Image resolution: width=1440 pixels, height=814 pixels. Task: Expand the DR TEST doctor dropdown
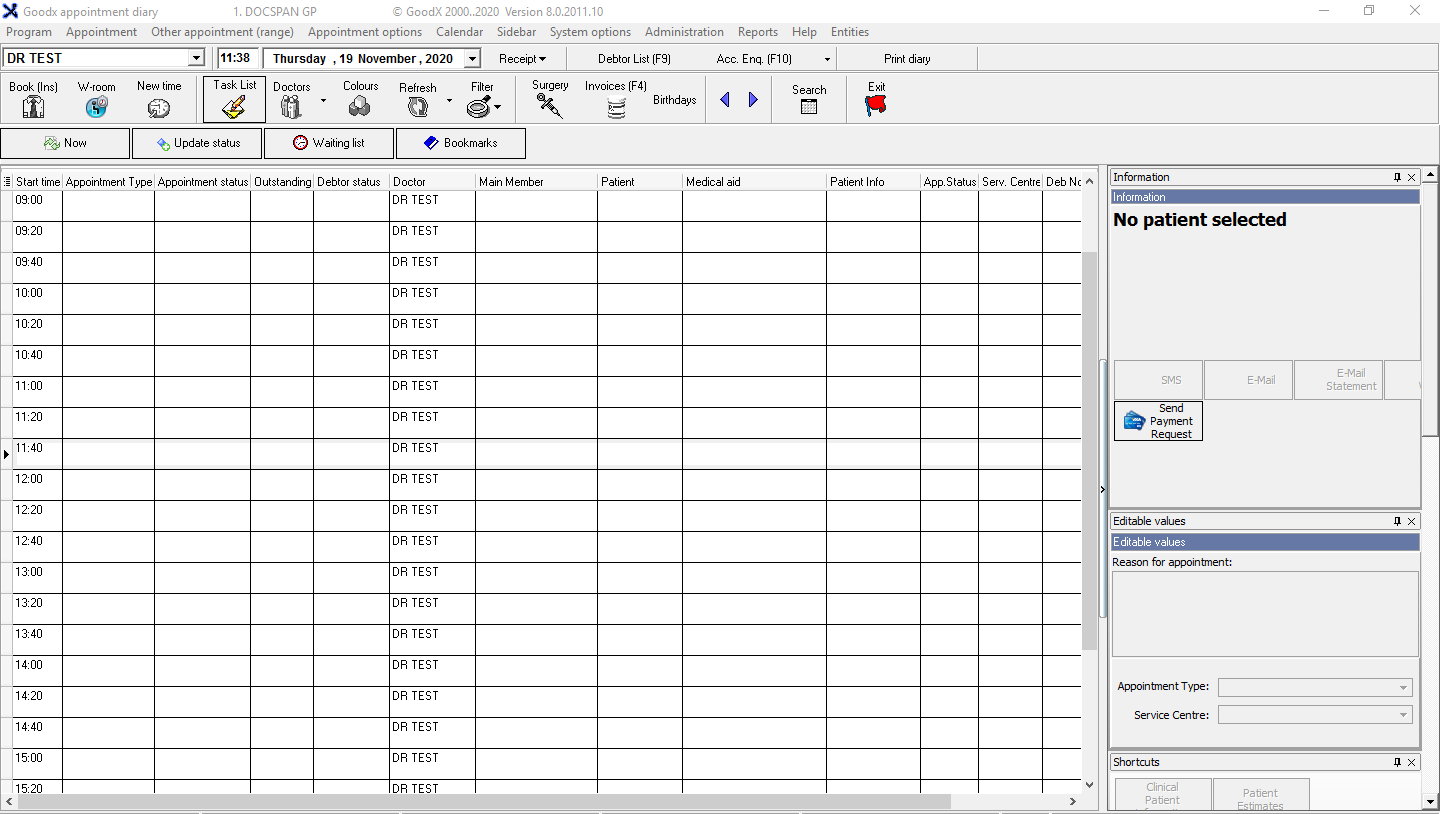pyautogui.click(x=196, y=59)
